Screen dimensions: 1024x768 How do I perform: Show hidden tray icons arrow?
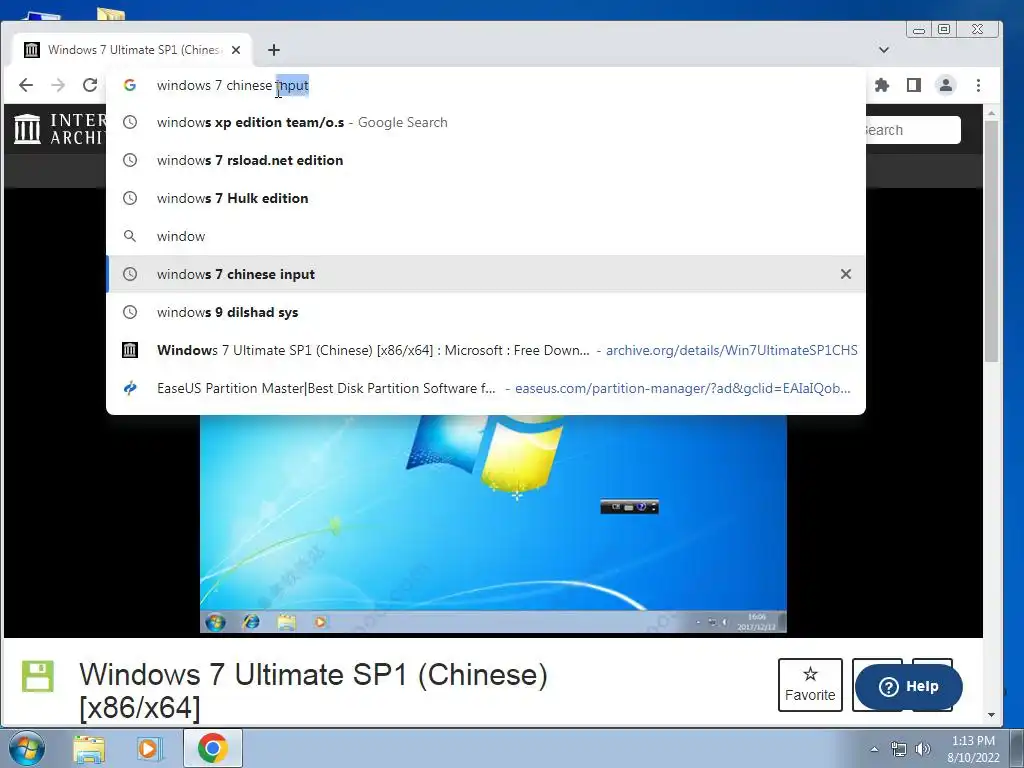click(874, 749)
